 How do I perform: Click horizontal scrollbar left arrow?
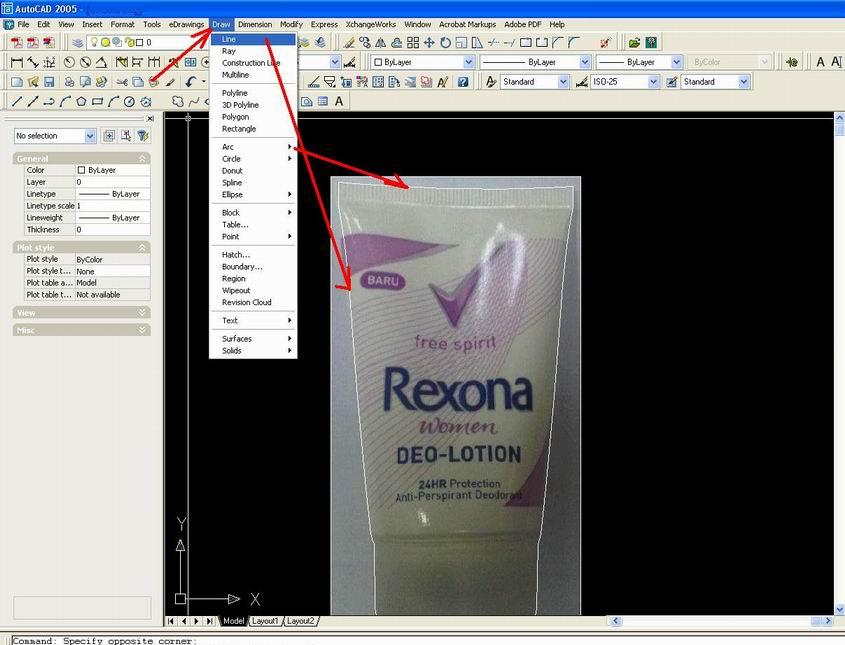[615, 621]
